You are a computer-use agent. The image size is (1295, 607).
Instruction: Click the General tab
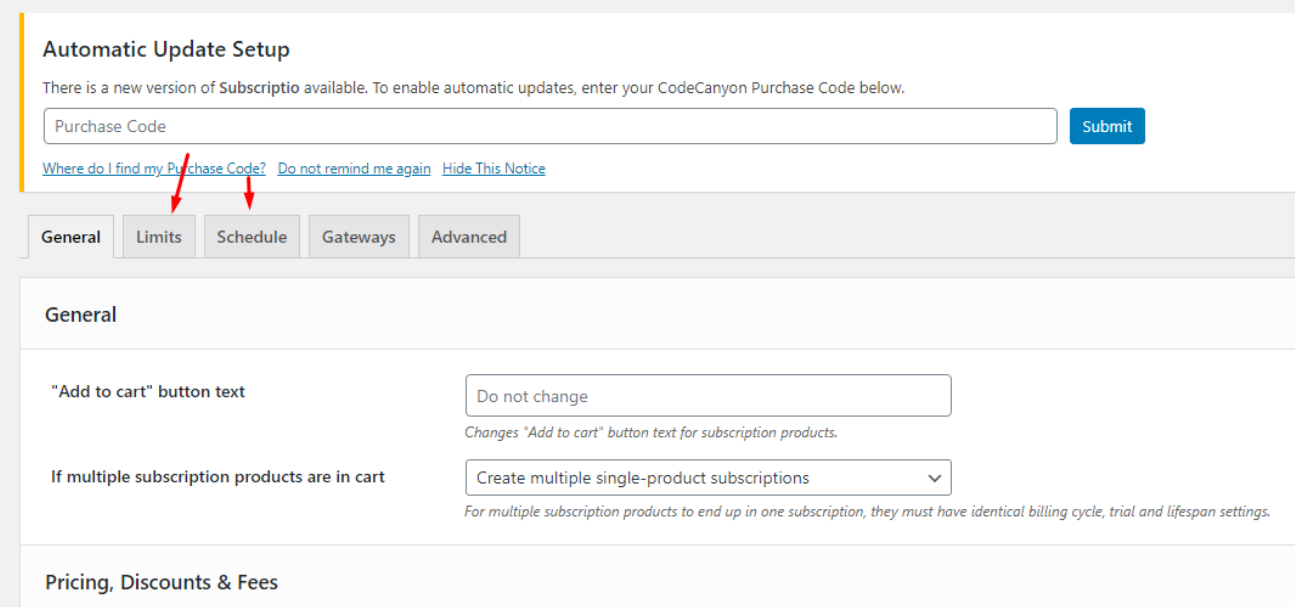[71, 237]
